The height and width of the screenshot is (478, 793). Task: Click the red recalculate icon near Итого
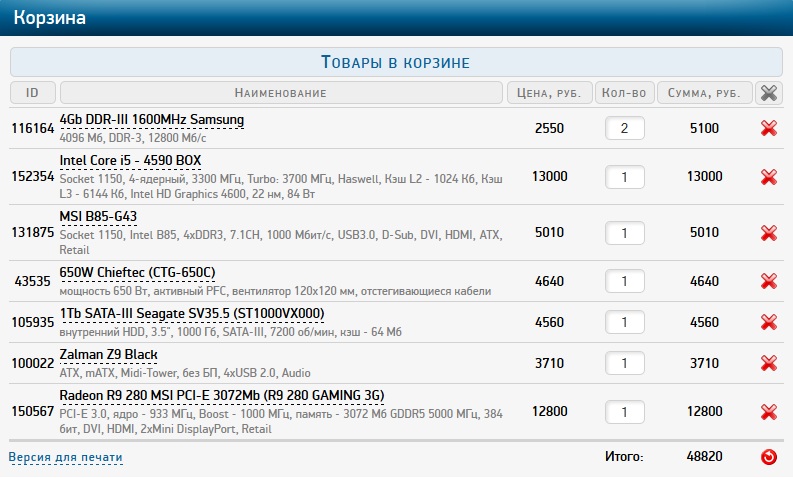click(768, 457)
